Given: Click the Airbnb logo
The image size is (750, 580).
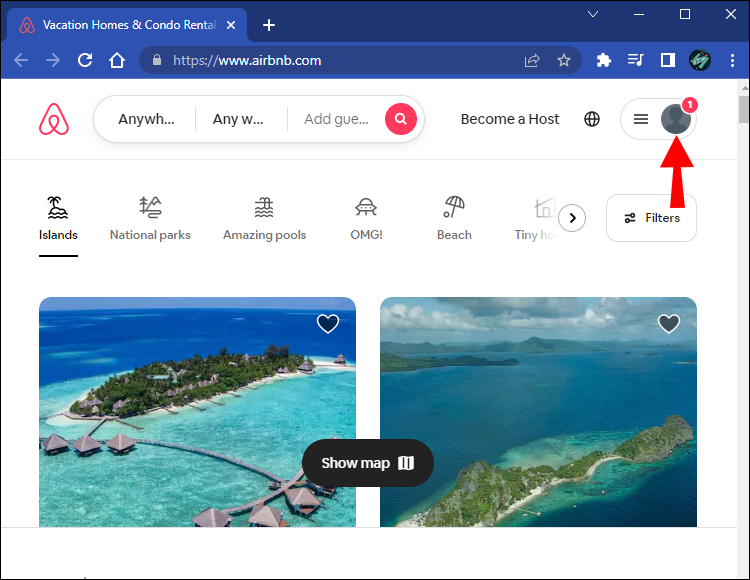Looking at the screenshot, I should click(x=54, y=119).
